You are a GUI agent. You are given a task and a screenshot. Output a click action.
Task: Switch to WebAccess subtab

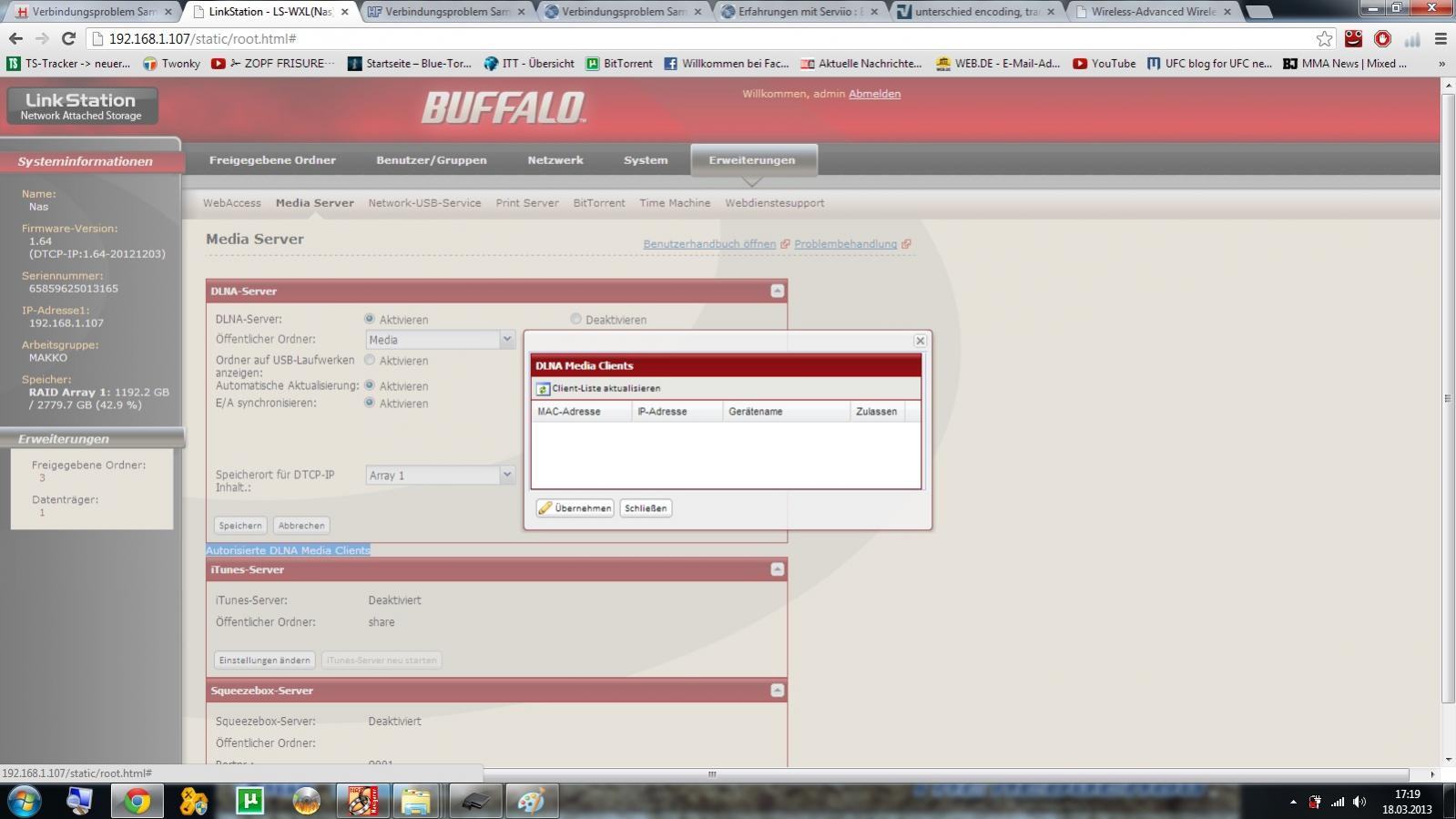tap(231, 203)
